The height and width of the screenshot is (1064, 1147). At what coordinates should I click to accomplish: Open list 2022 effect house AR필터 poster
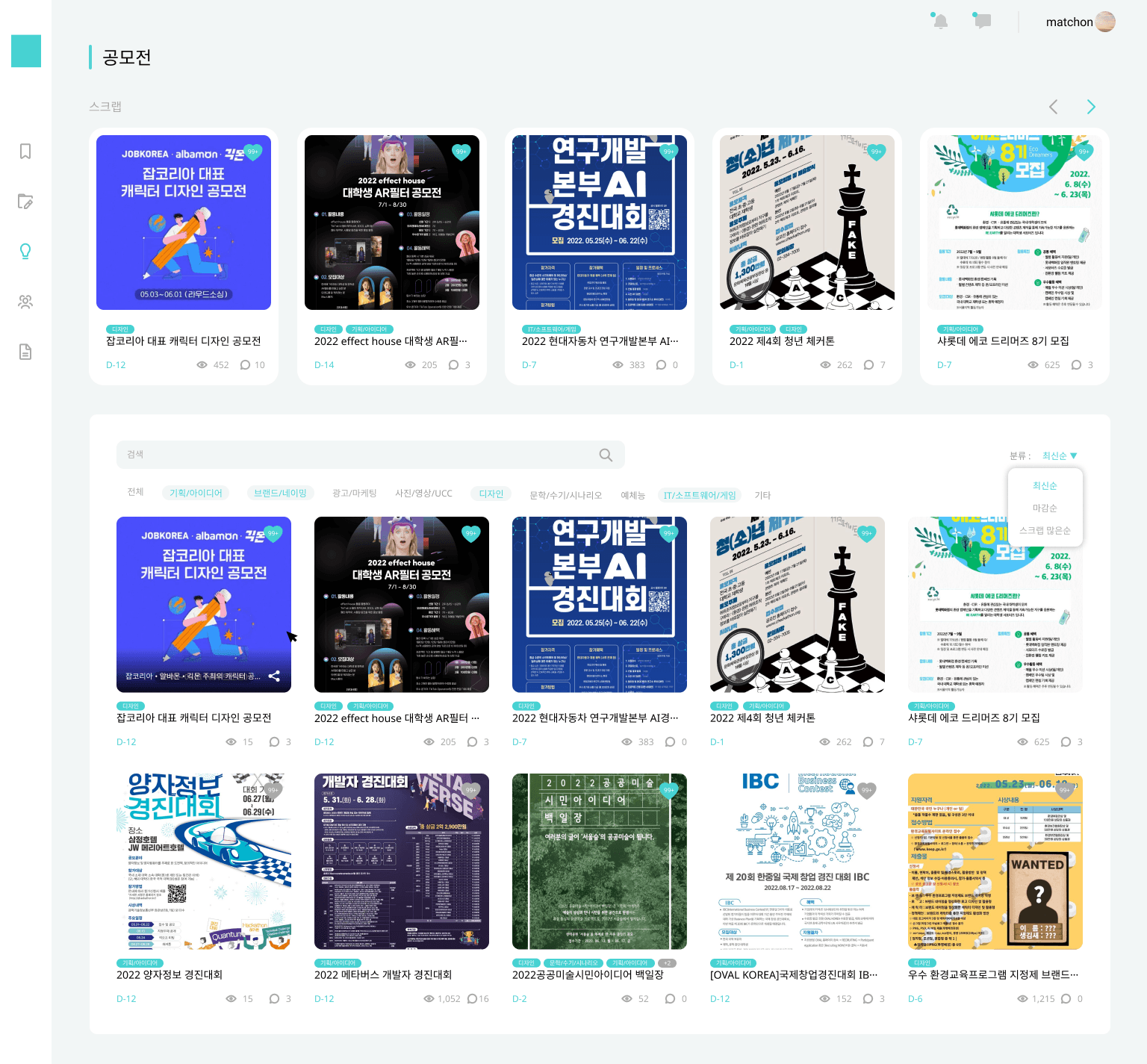pos(402,605)
